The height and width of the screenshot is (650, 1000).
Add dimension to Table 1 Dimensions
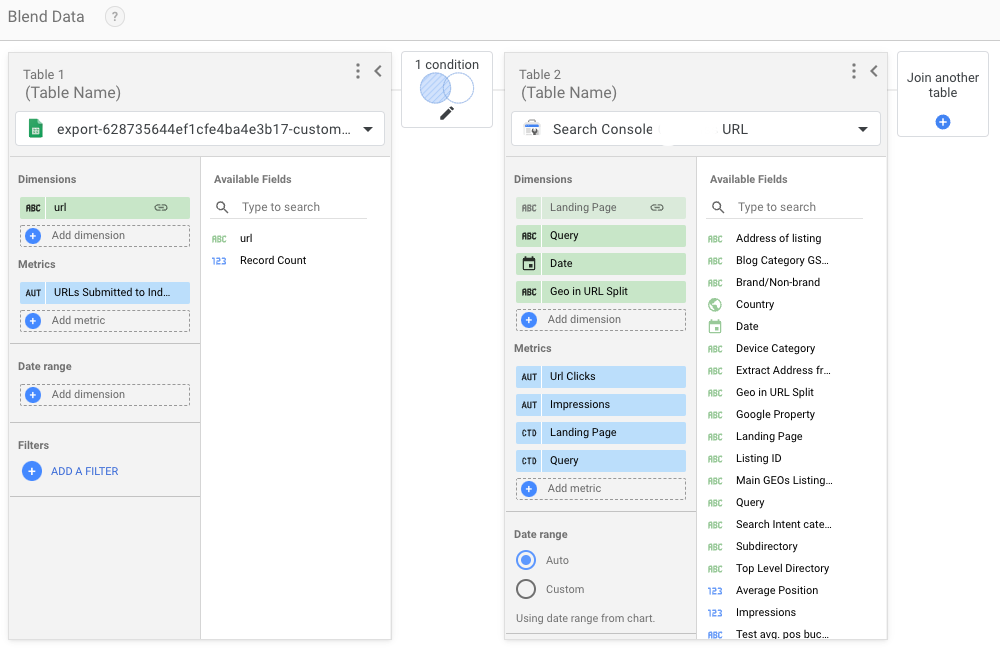click(105, 235)
